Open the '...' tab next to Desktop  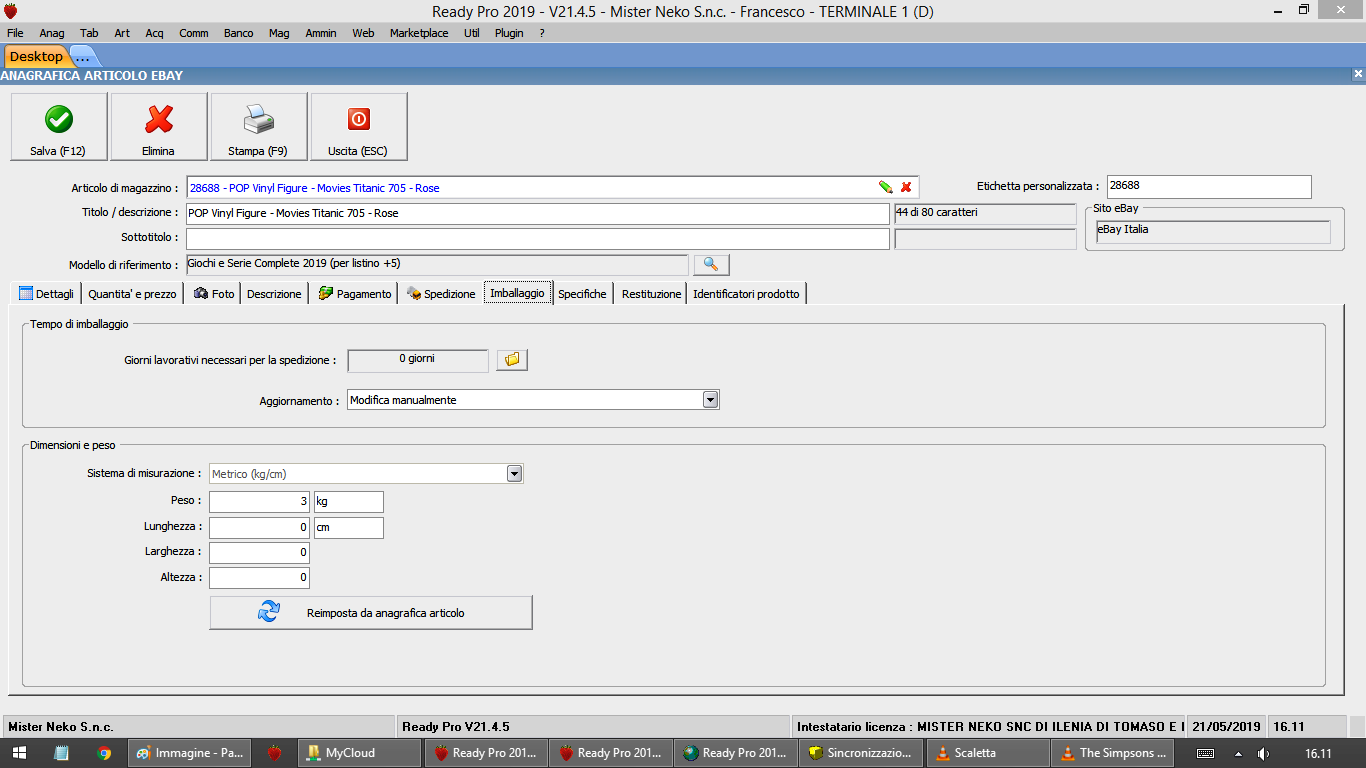82,57
